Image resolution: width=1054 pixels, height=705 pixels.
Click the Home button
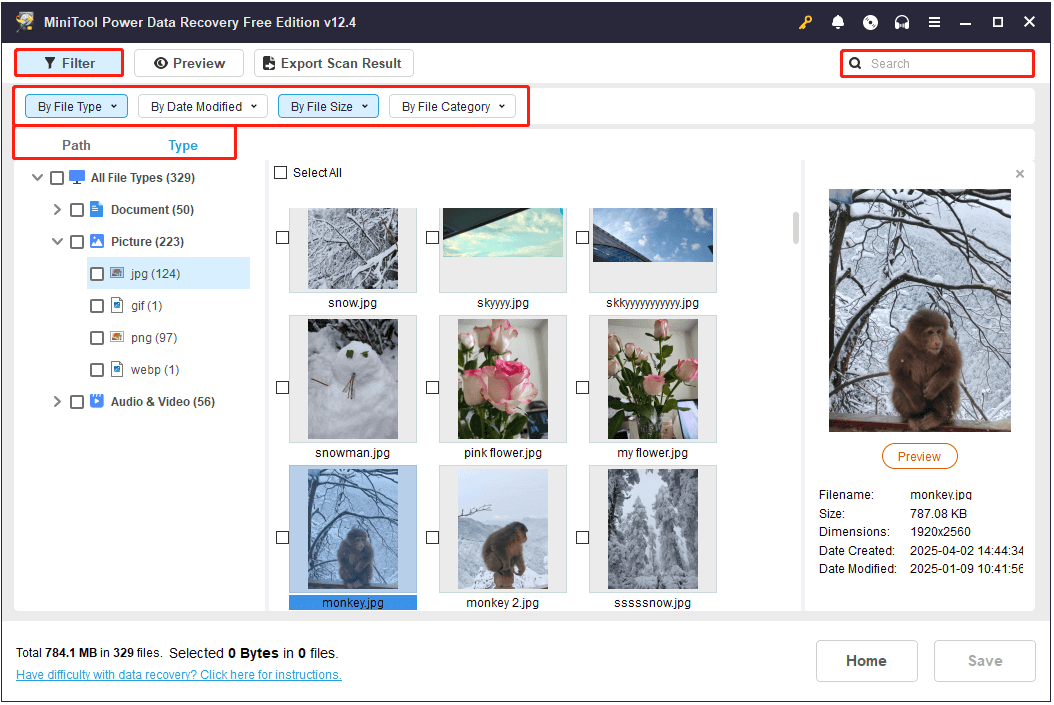(x=866, y=661)
